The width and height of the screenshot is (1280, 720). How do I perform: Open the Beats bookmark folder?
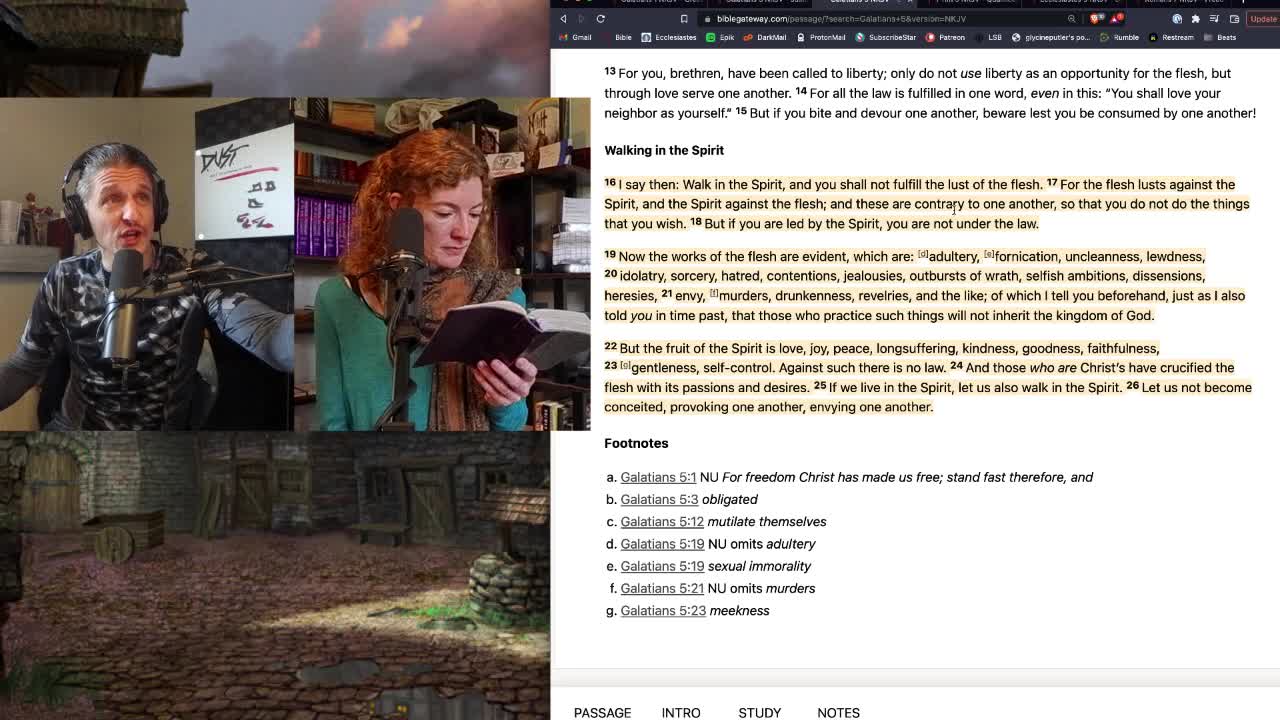point(1221,38)
